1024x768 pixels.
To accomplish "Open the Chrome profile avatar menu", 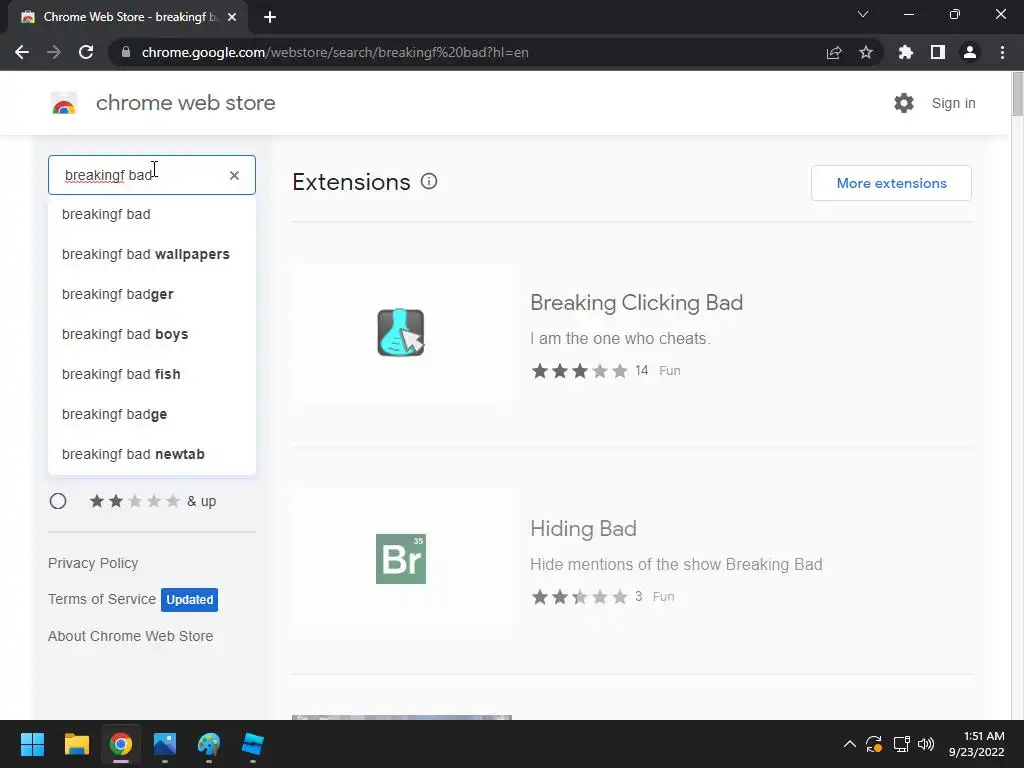I will click(970, 52).
